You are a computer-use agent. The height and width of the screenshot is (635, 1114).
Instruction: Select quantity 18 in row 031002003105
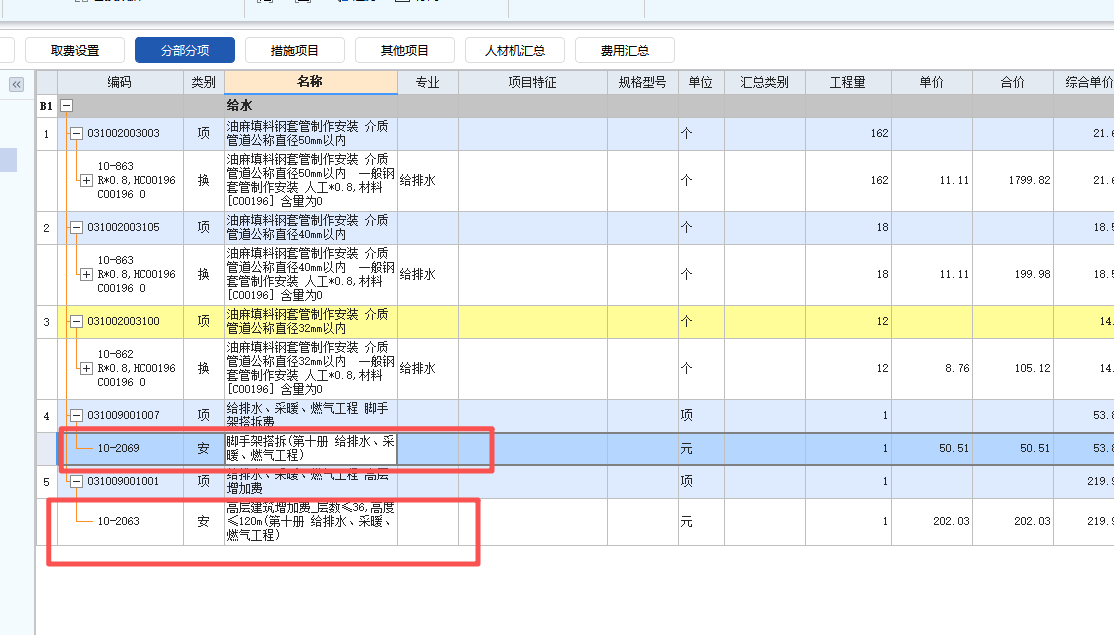(x=848, y=227)
